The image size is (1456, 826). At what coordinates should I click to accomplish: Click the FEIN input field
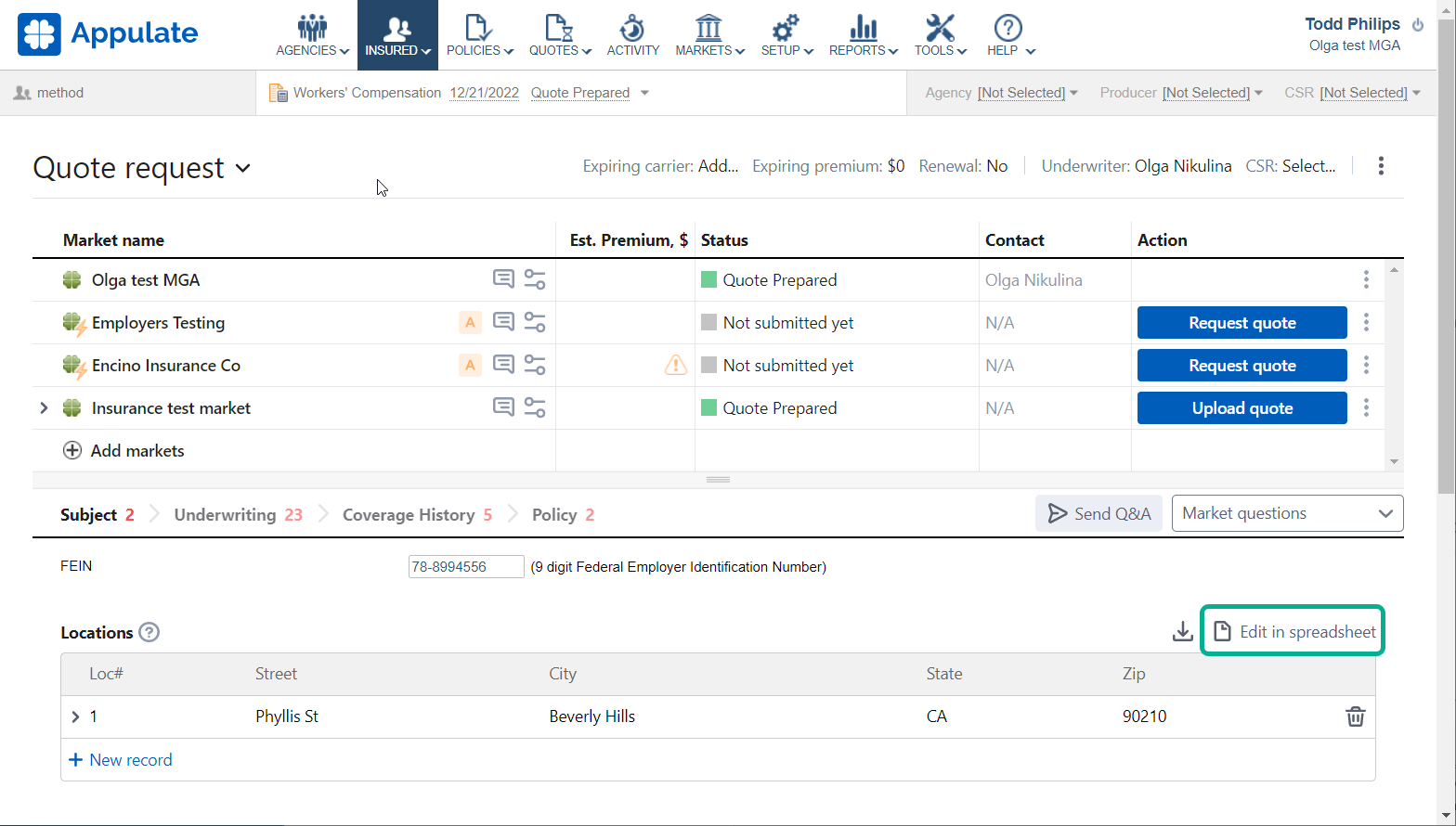(x=466, y=567)
